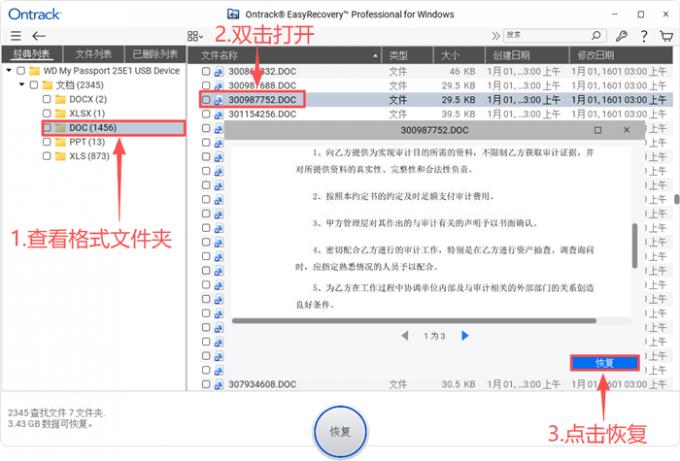Click blue 恢复 button in preview
Image resolution: width=680 pixels, height=461 pixels.
tap(605, 363)
